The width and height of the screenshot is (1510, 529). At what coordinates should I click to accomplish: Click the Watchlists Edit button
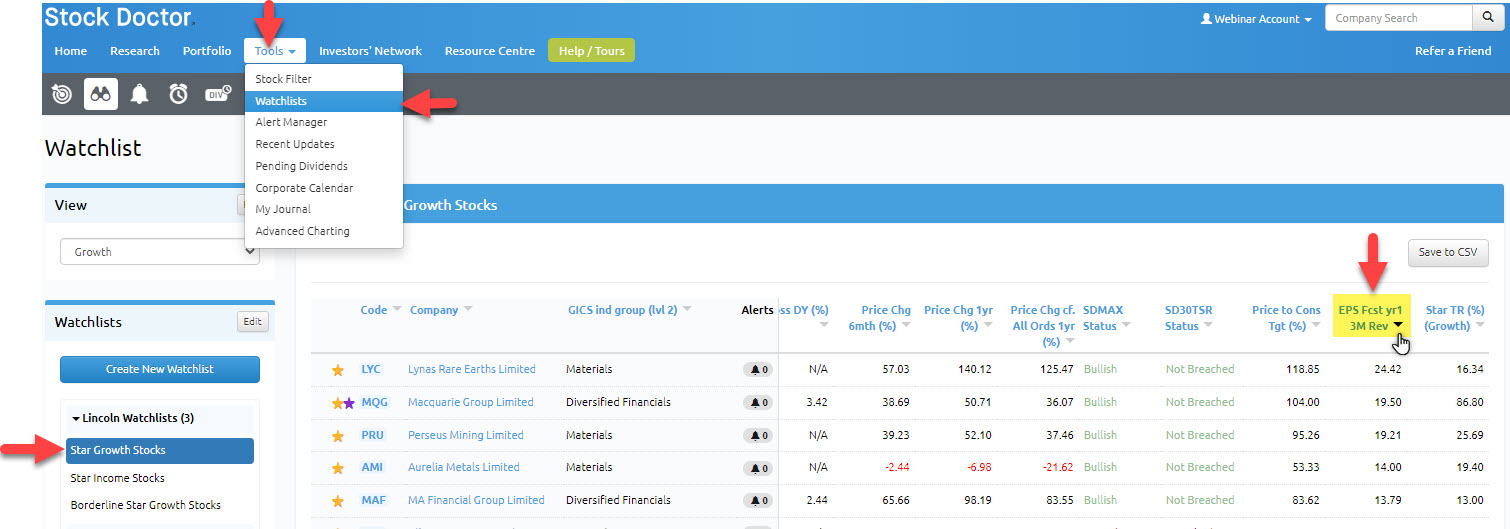[x=253, y=322]
